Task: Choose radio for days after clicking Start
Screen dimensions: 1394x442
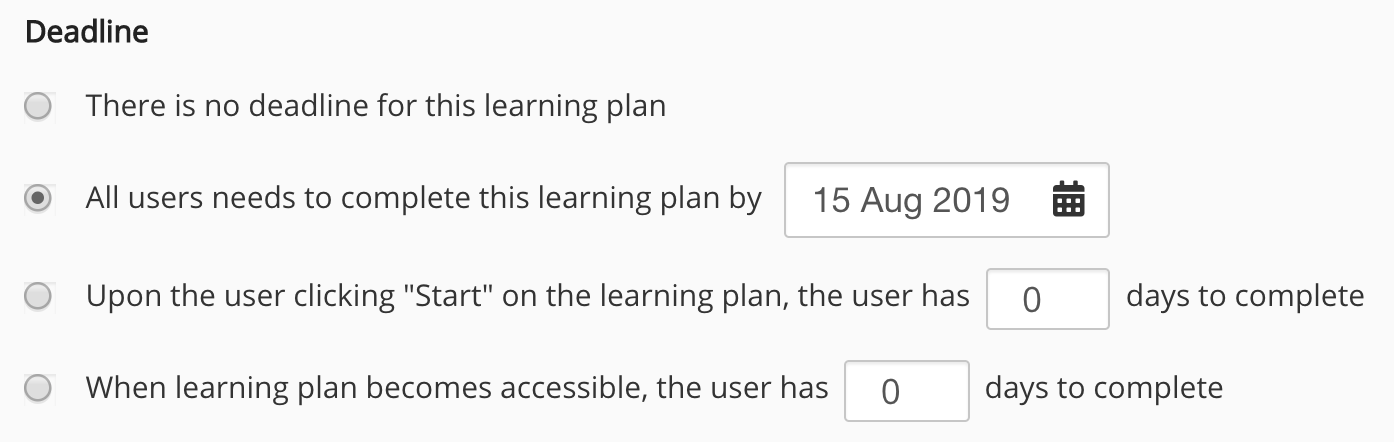Action: [x=38, y=297]
